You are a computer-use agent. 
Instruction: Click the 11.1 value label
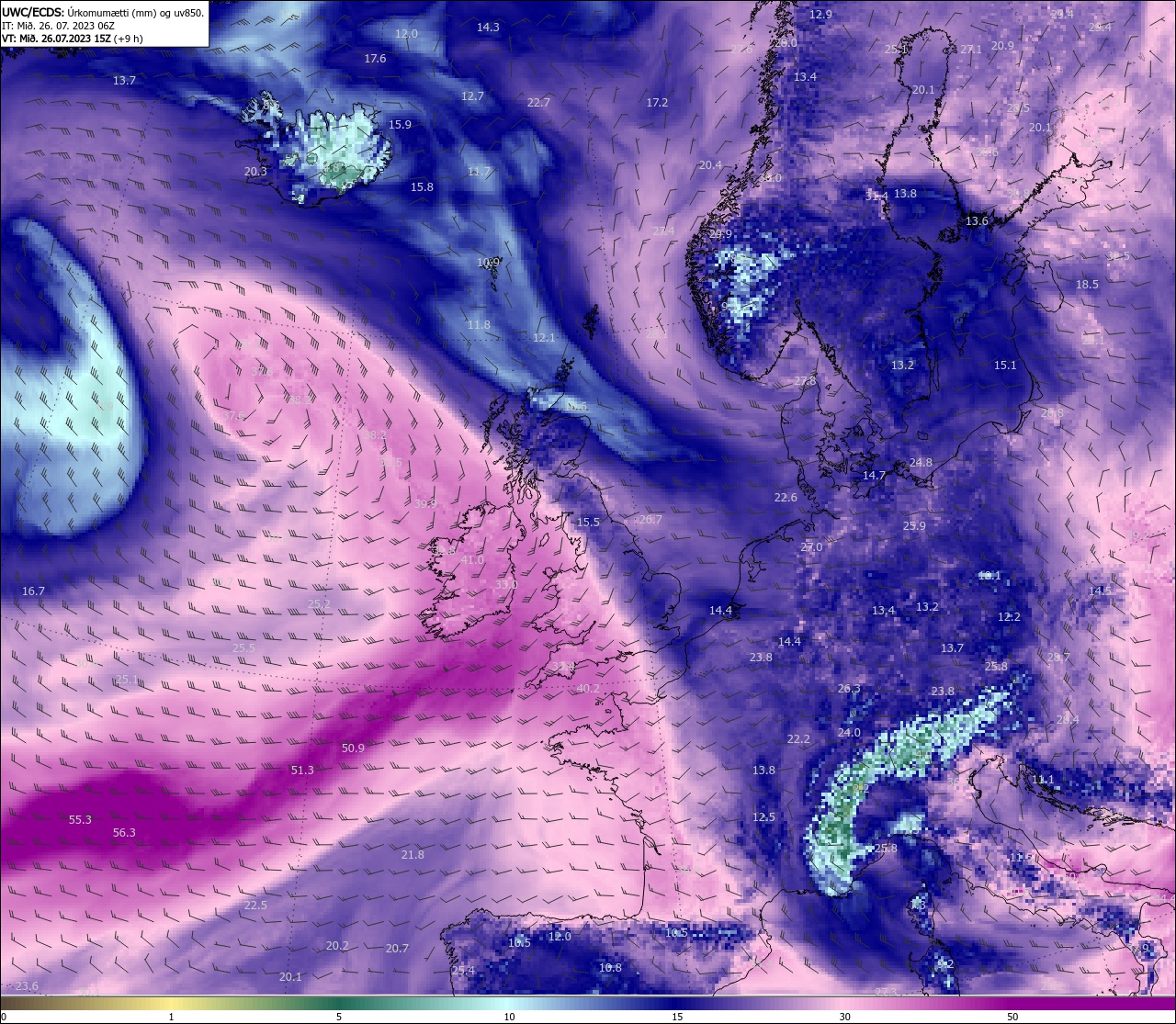click(x=1043, y=779)
